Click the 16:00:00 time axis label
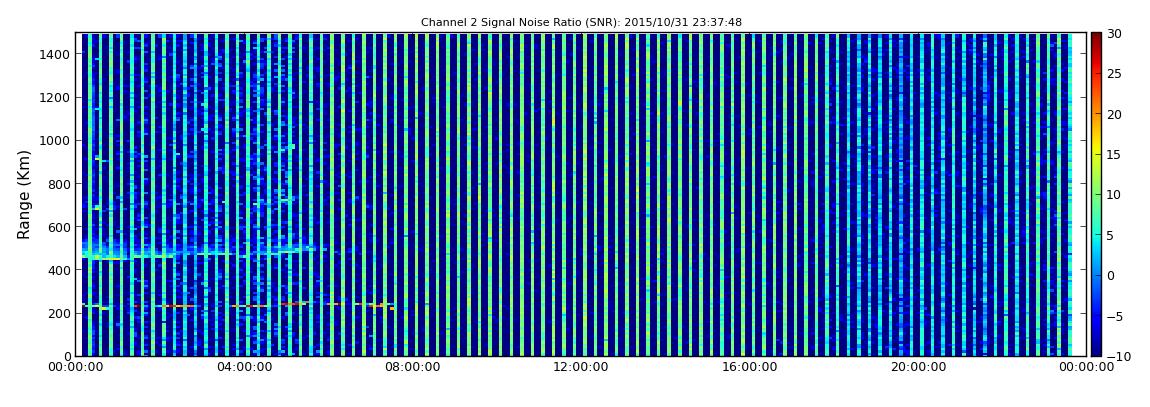 pyautogui.click(x=748, y=367)
